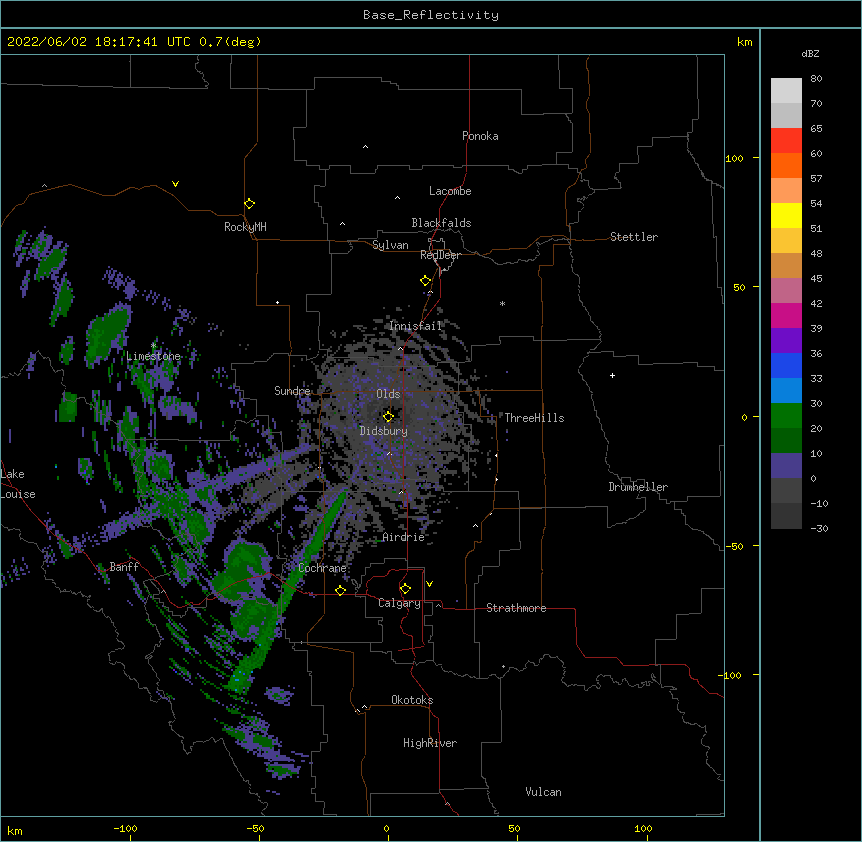Click the Innisfail label
This screenshot has height=842, width=862.
tap(416, 326)
